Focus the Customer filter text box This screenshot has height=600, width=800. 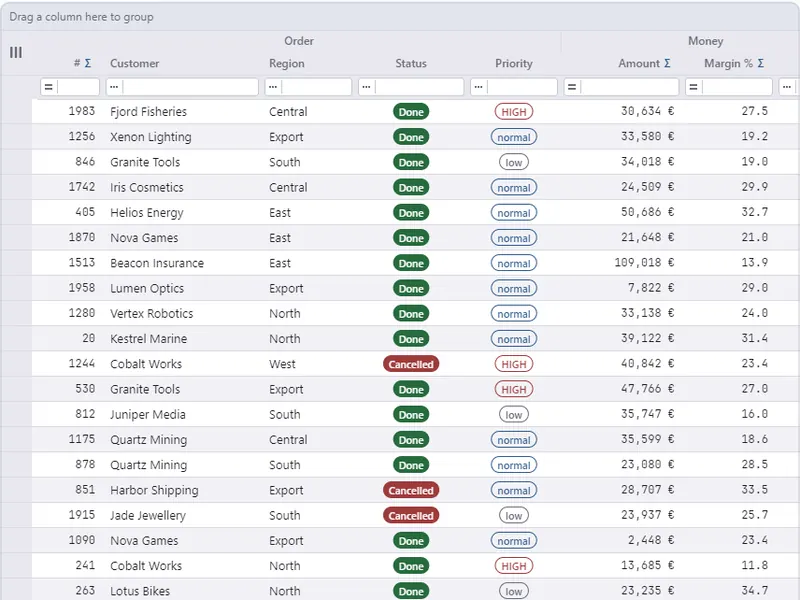point(190,87)
